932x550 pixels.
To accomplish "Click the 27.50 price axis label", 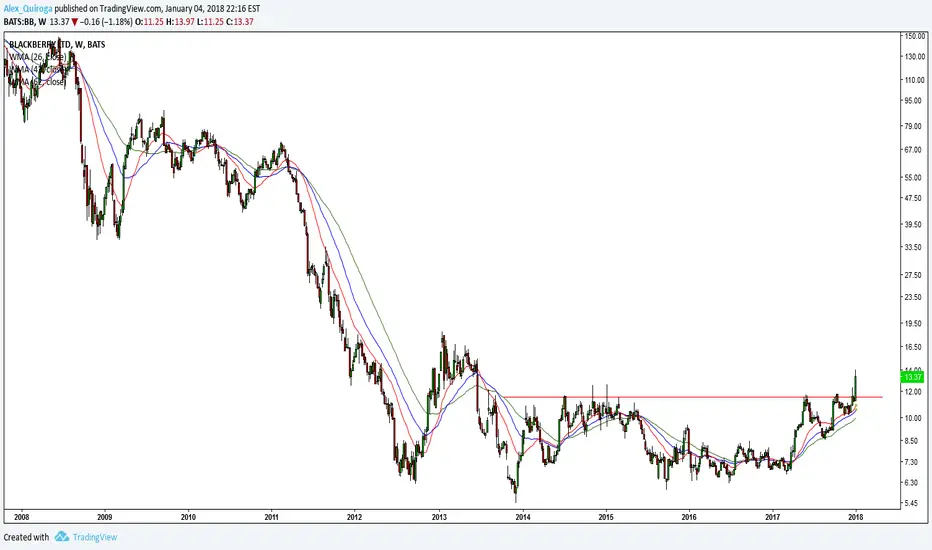I will [x=913, y=275].
